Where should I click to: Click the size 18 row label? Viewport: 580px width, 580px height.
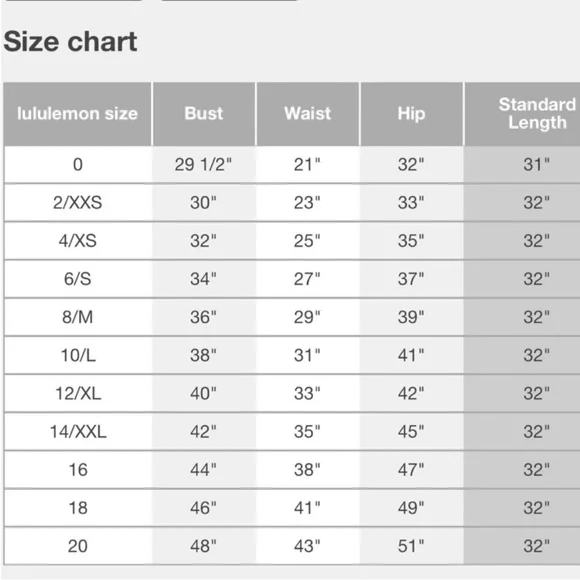(x=78, y=508)
